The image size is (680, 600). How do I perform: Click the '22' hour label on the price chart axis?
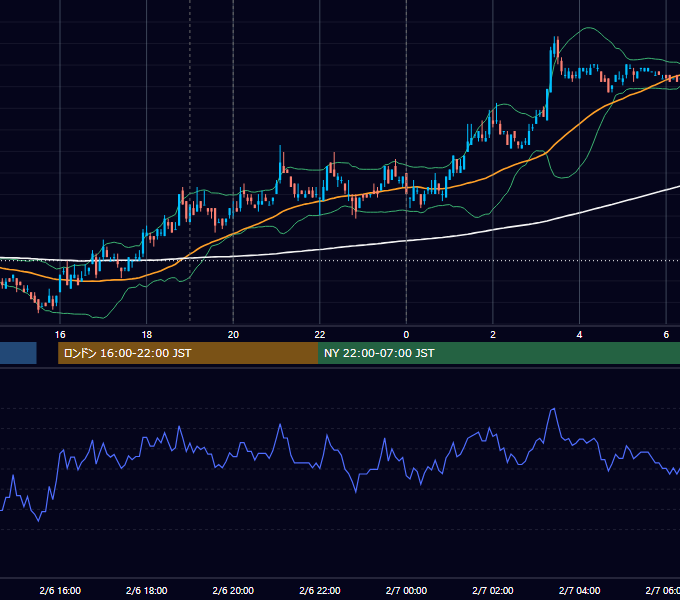[x=320, y=334]
